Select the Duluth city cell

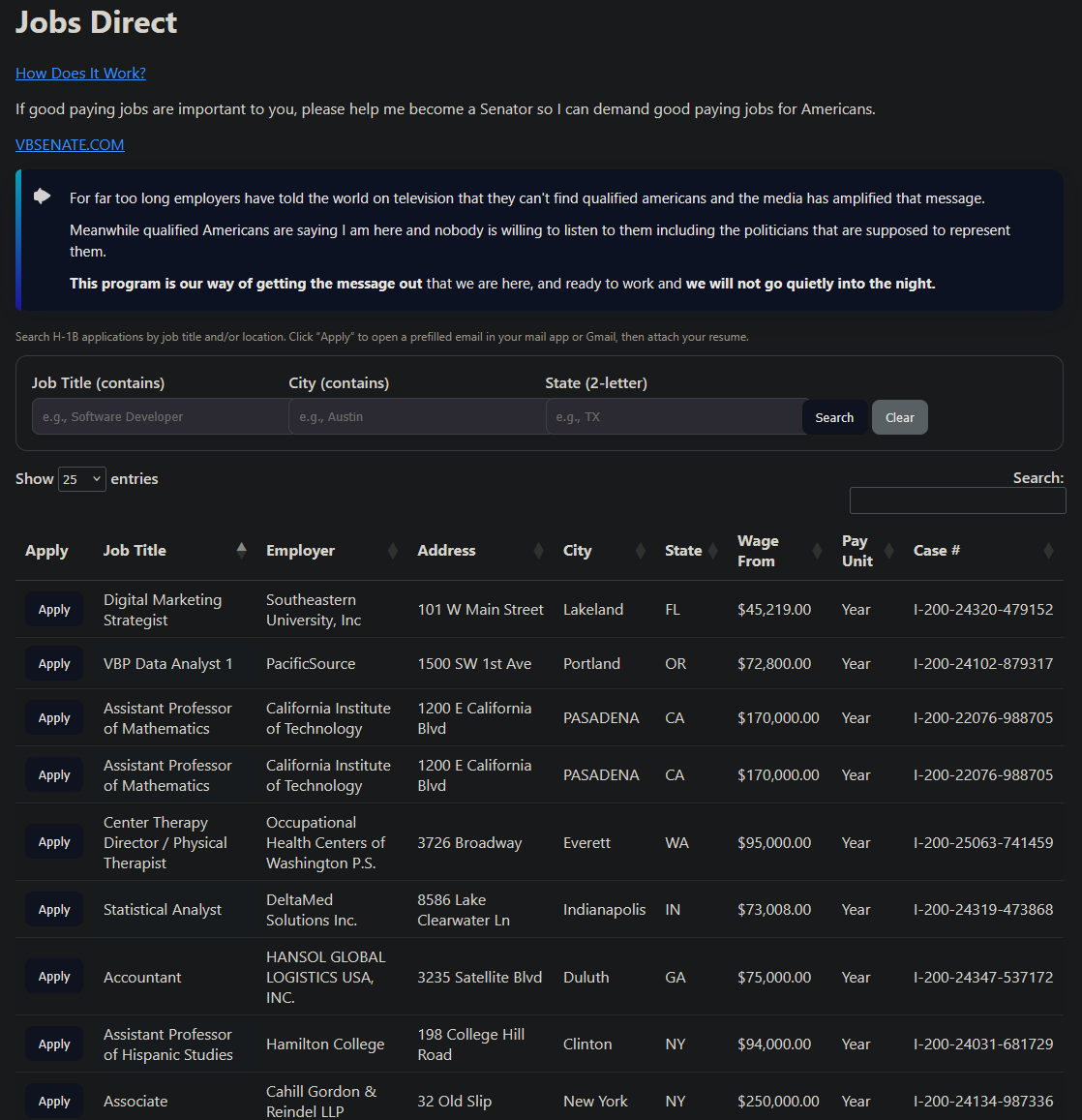click(586, 977)
